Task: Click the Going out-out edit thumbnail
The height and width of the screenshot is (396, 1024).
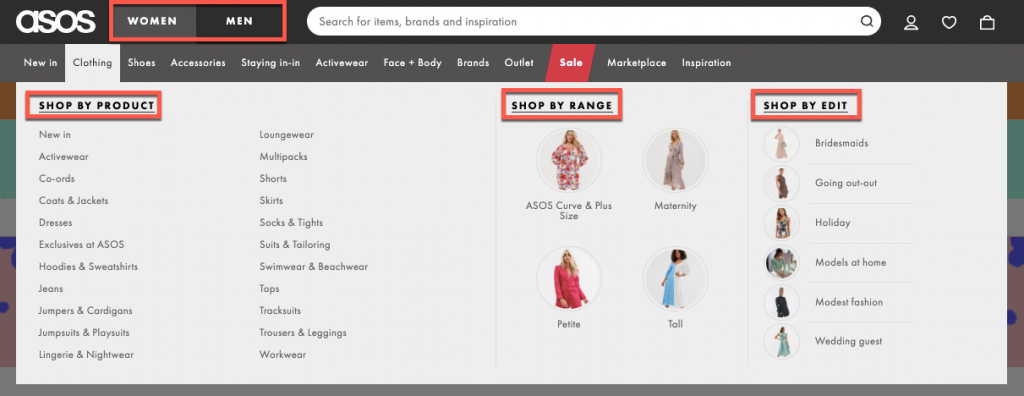Action: tap(782, 184)
